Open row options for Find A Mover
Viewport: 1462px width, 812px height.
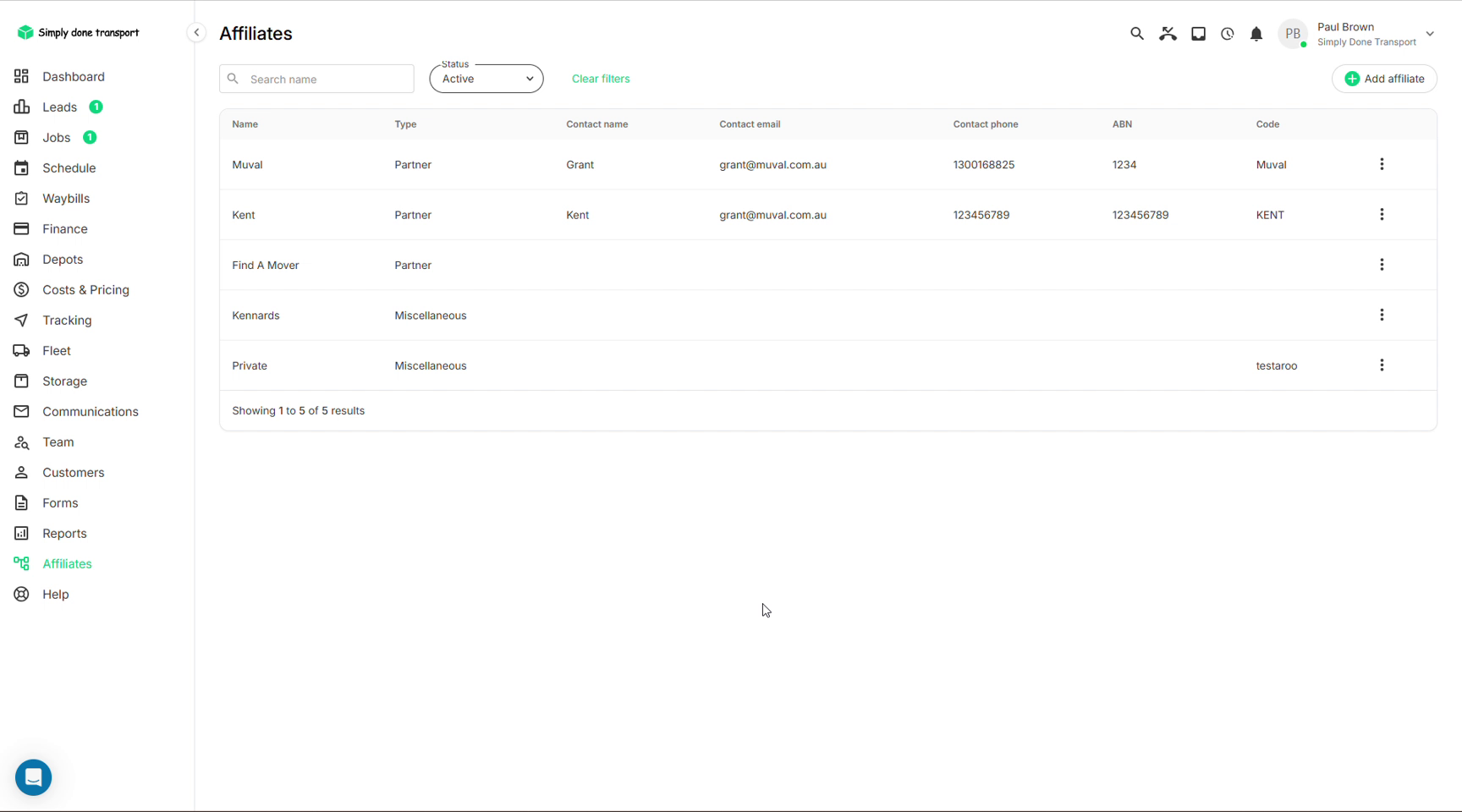click(1382, 265)
